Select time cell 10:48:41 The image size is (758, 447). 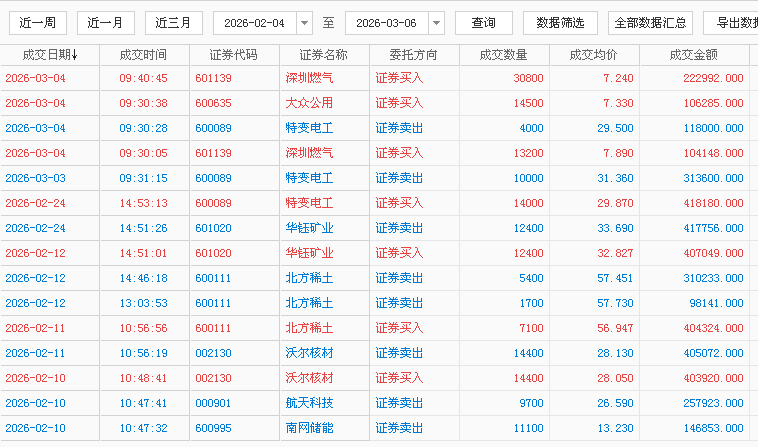point(144,378)
